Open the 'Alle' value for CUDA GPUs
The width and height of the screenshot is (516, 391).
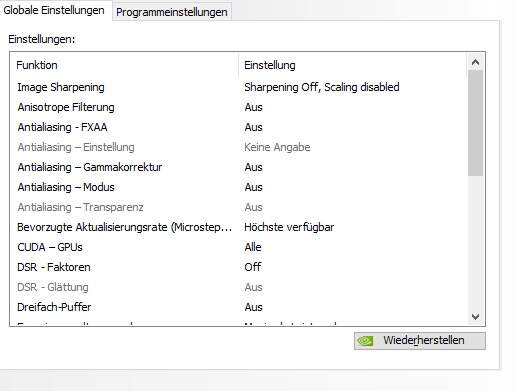click(253, 247)
